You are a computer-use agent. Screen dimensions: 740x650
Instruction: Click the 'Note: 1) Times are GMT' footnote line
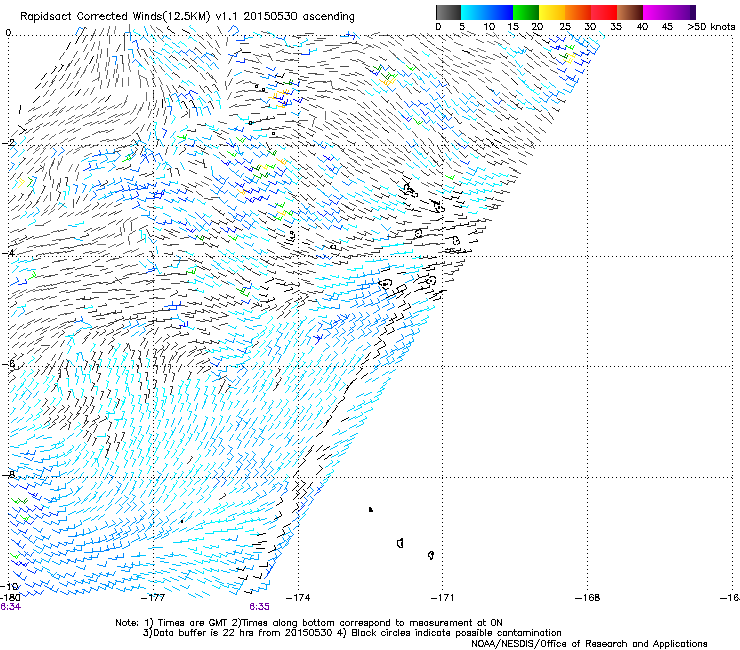click(x=309, y=623)
